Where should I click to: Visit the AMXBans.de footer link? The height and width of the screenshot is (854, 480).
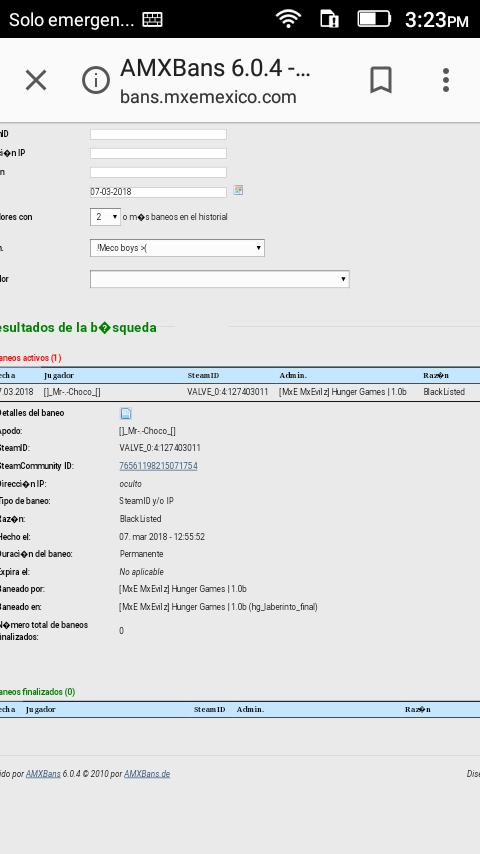(x=147, y=774)
